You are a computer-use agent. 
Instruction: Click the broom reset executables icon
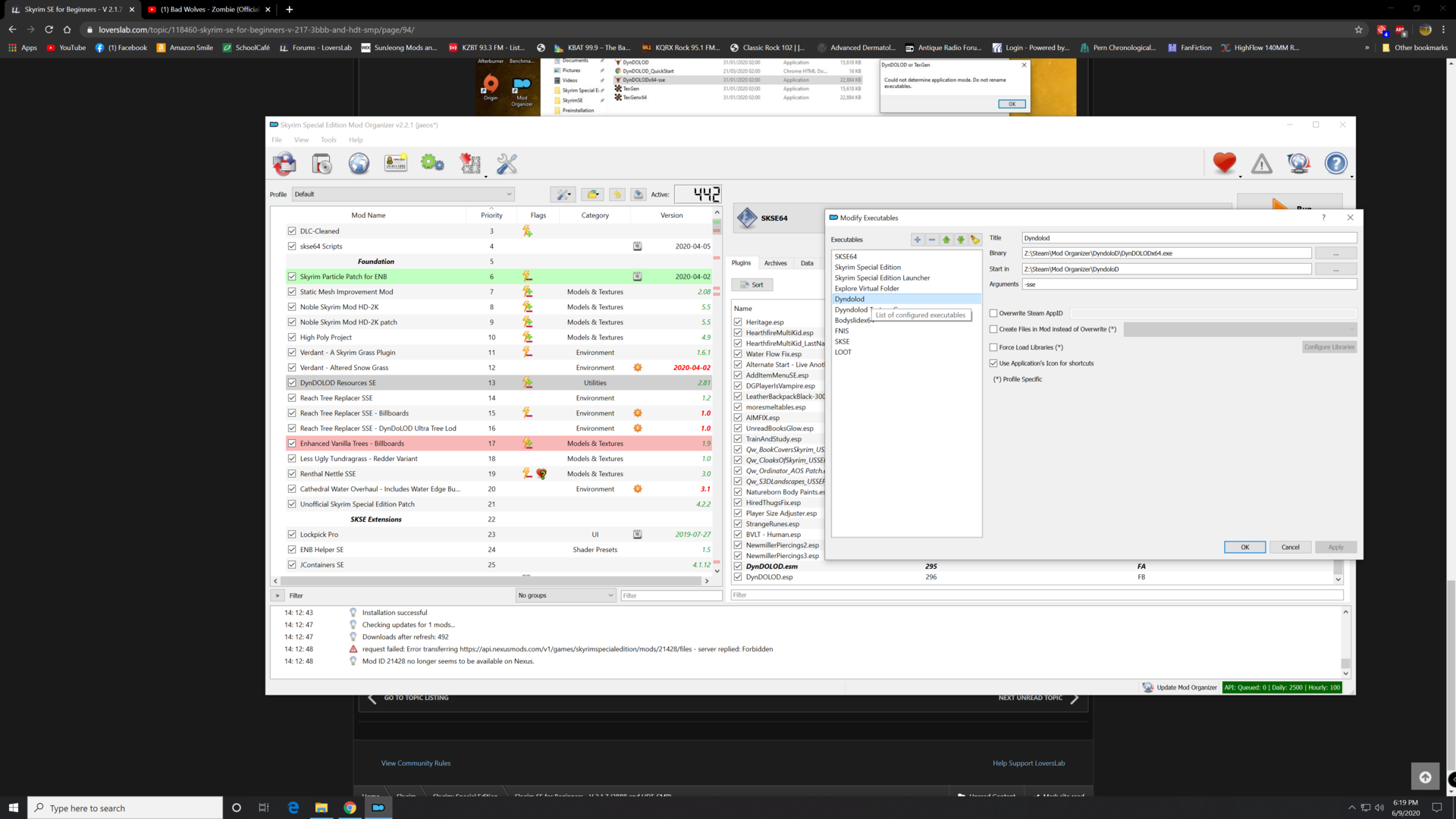(975, 240)
